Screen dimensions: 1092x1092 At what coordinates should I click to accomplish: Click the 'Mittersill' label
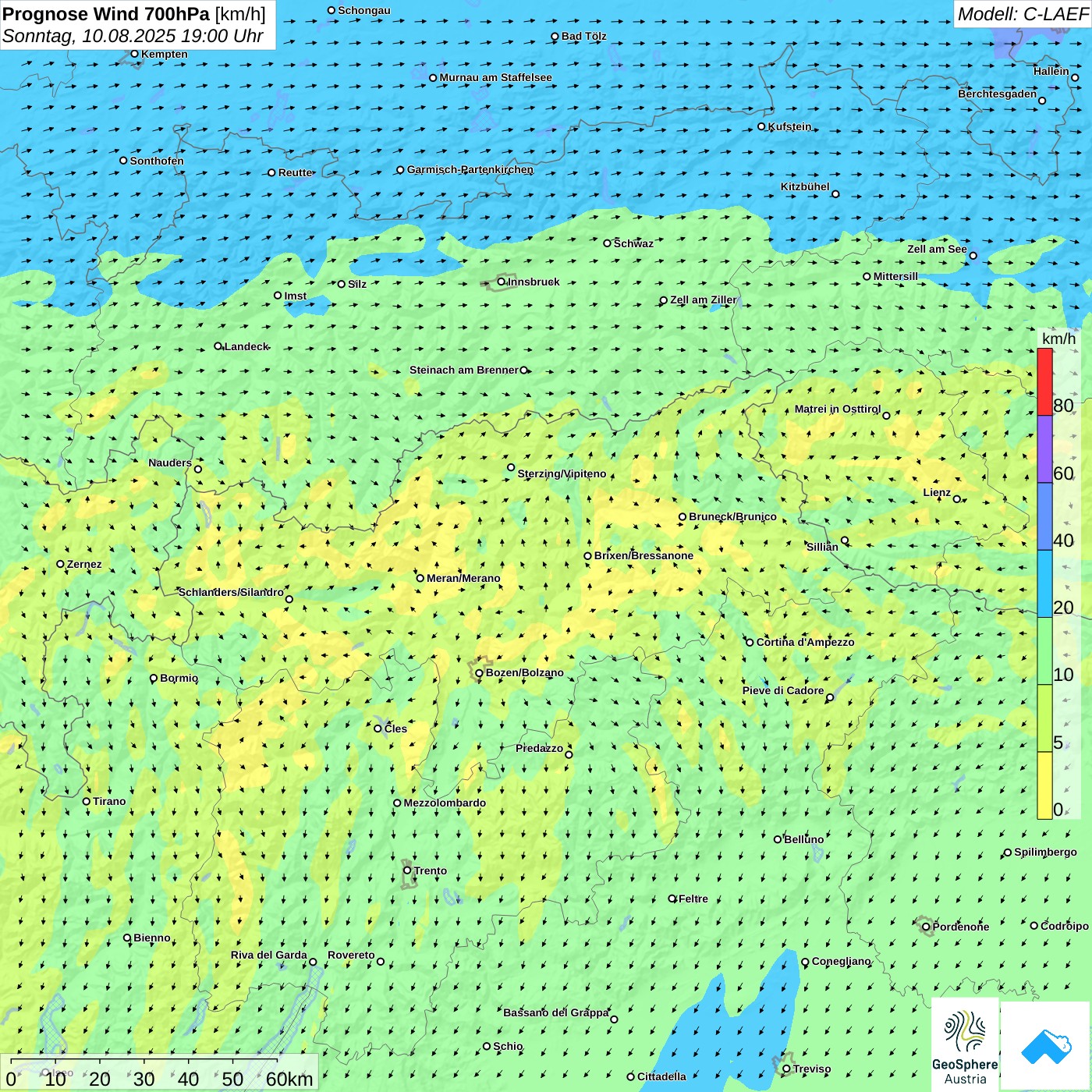click(895, 276)
